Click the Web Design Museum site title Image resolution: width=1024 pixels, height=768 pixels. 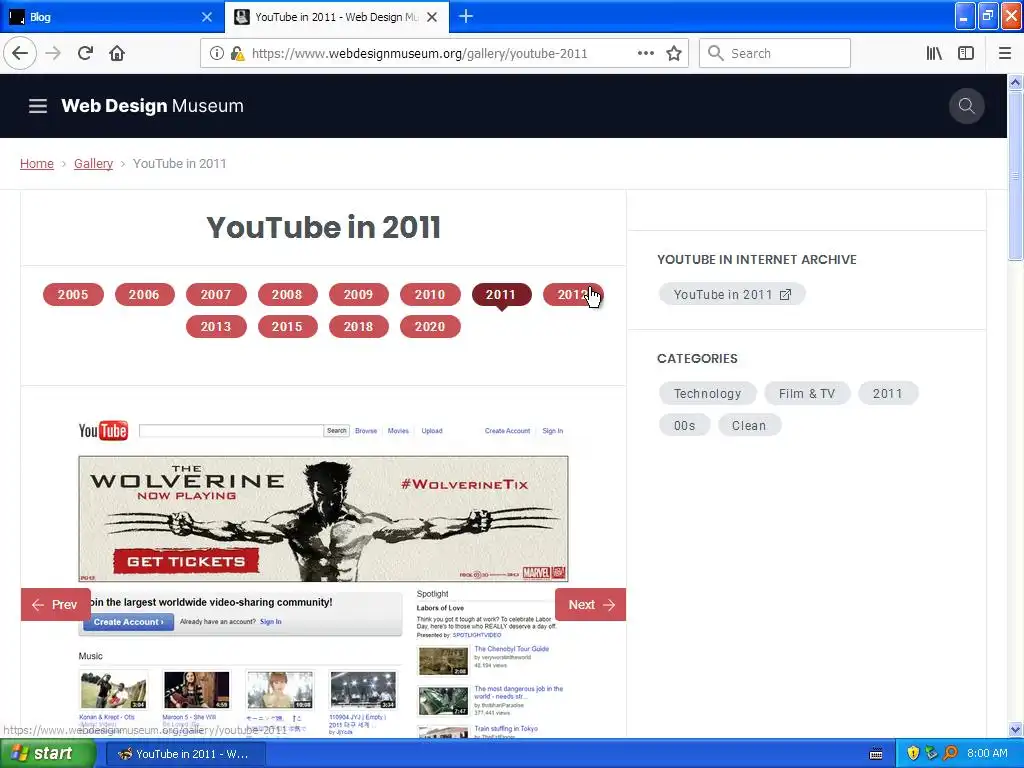pyautogui.click(x=152, y=106)
